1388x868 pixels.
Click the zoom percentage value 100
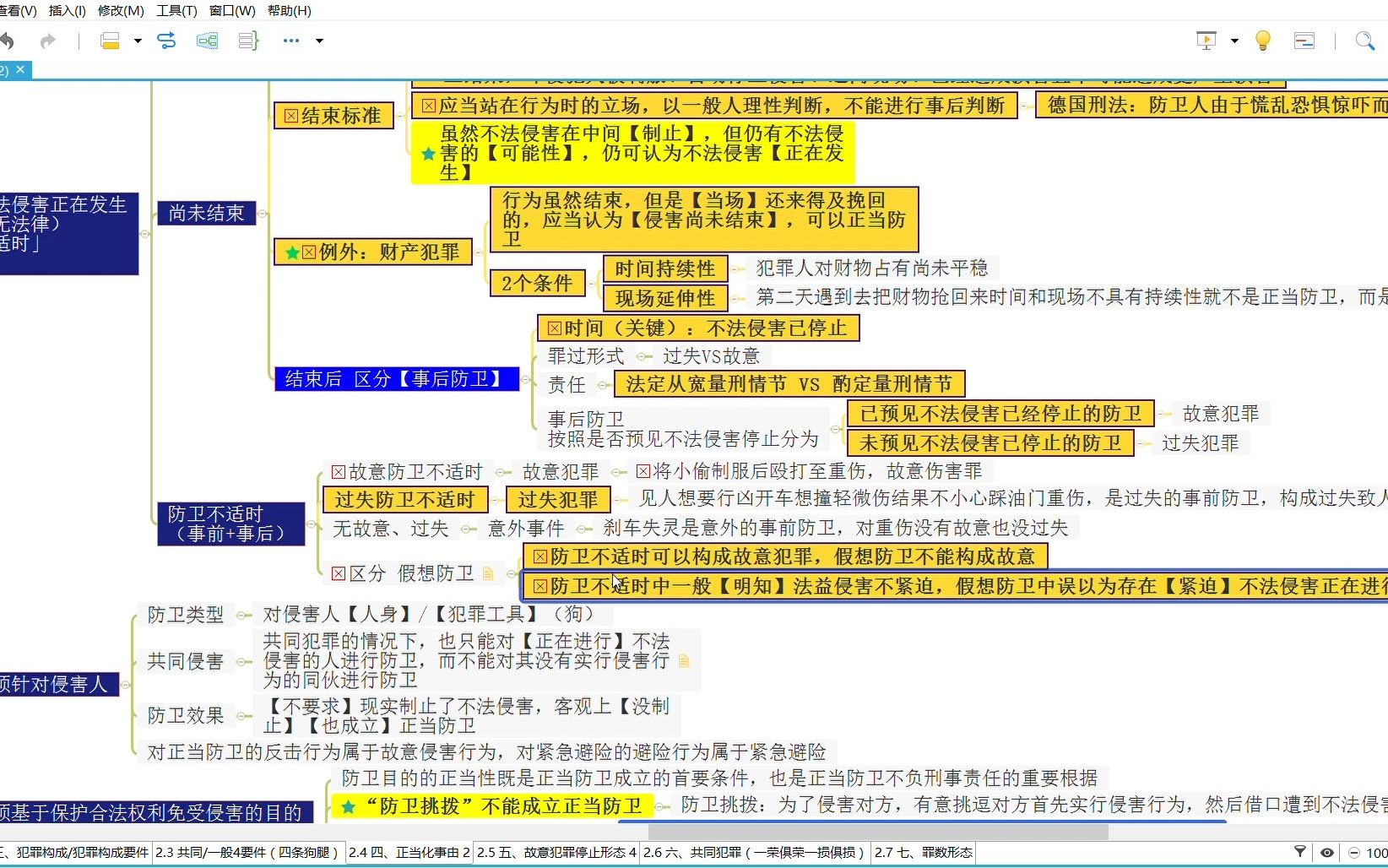coord(1377,853)
